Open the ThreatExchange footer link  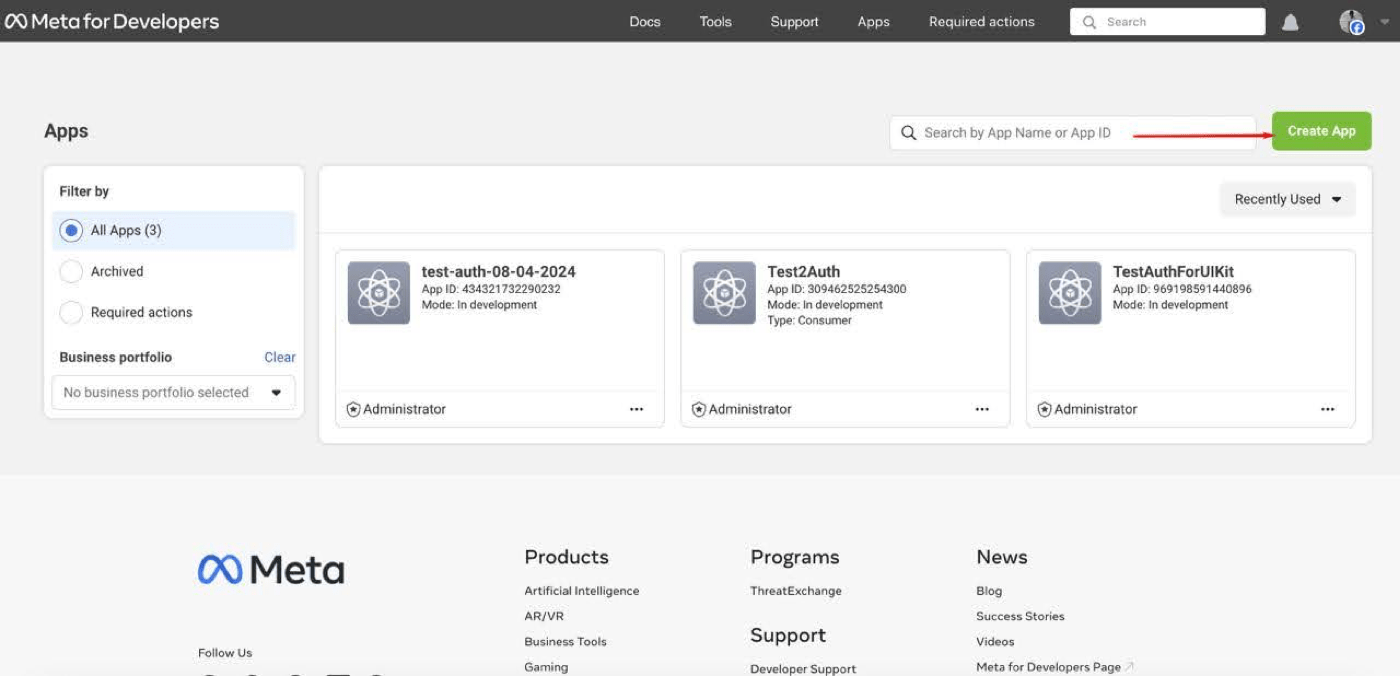click(796, 591)
